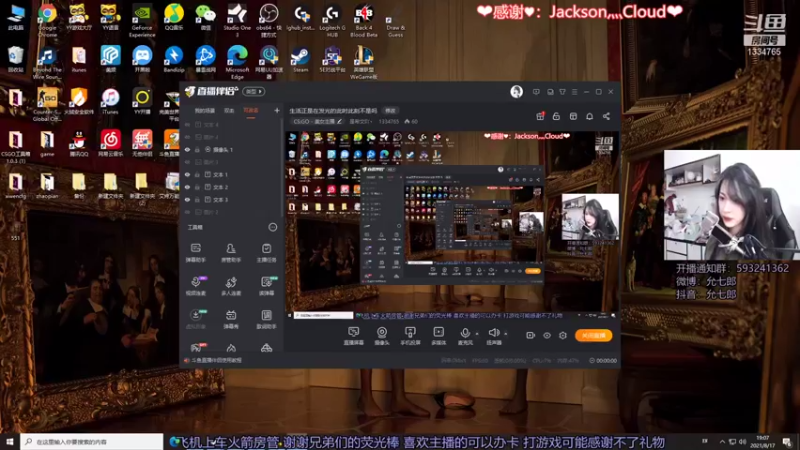Viewport: 800px width, 450px height.
Task: Add a new scene with plus button
Action: tap(277, 110)
